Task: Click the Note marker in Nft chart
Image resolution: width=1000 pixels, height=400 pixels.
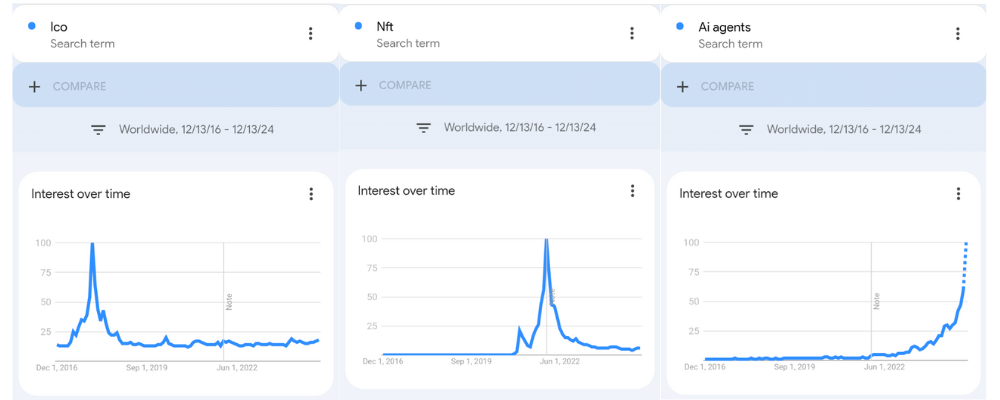Action: [552, 297]
